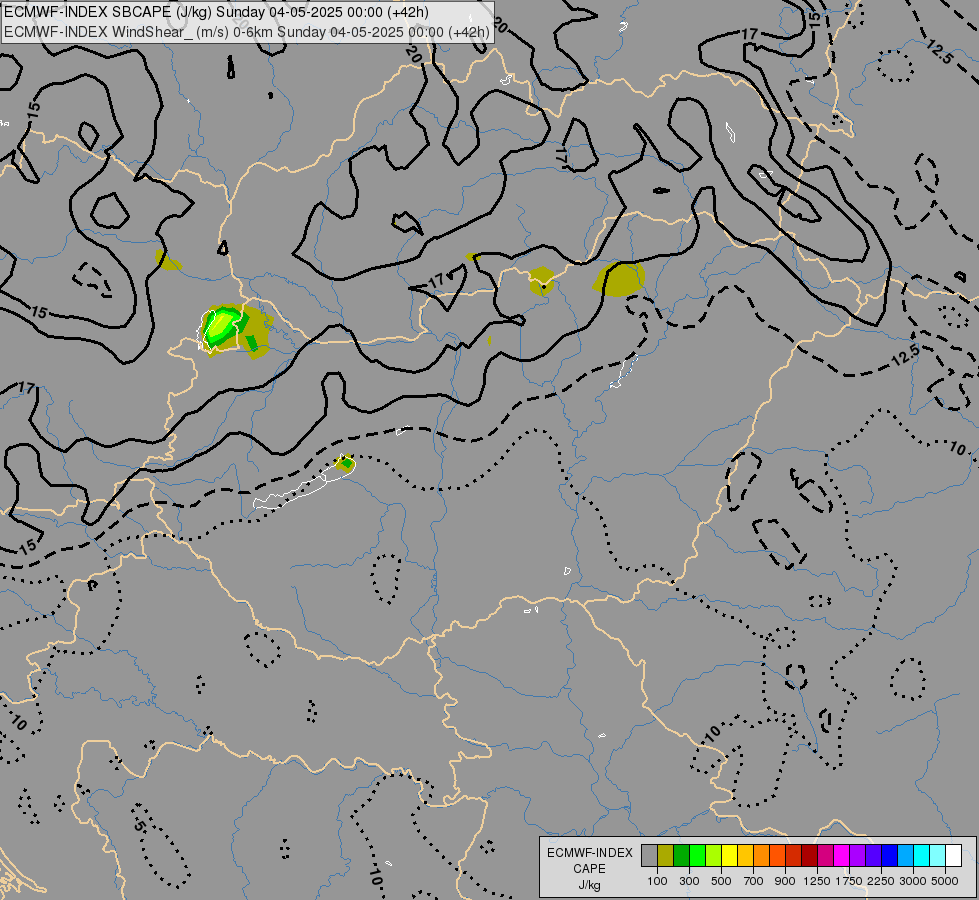Click the legend tick label 700
The image size is (979, 900).
click(x=754, y=881)
